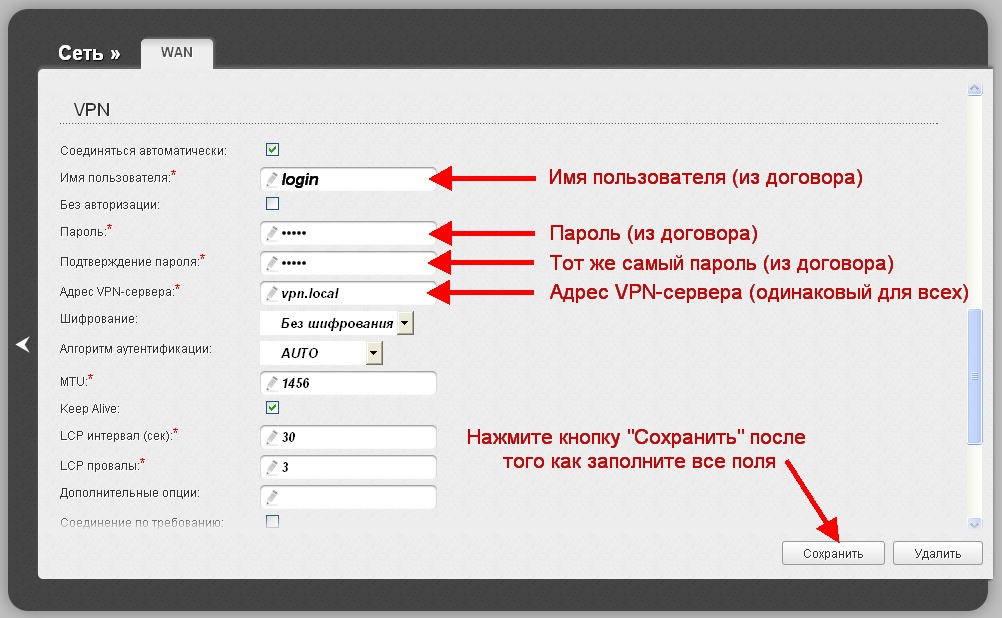Click scrollbar up arrow at top

pyautogui.click(x=975, y=90)
